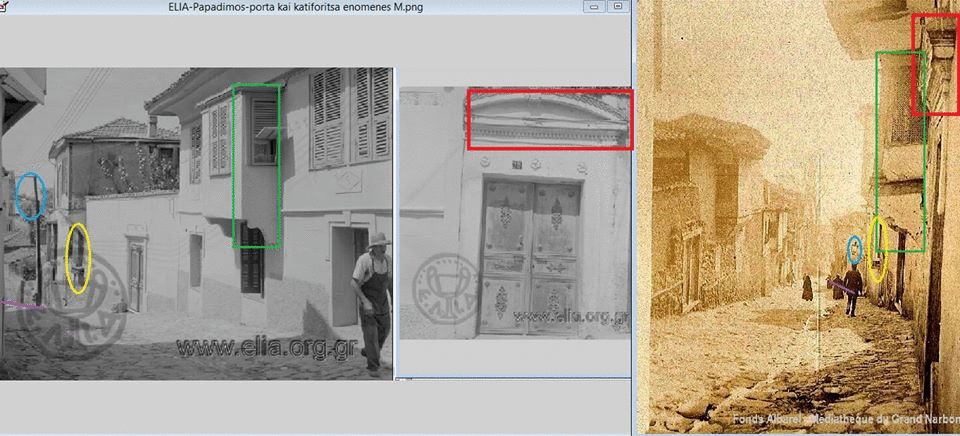Select the grayscale street photo with walking man
Viewport: 960px width, 436px height.
pyautogui.click(x=196, y=224)
